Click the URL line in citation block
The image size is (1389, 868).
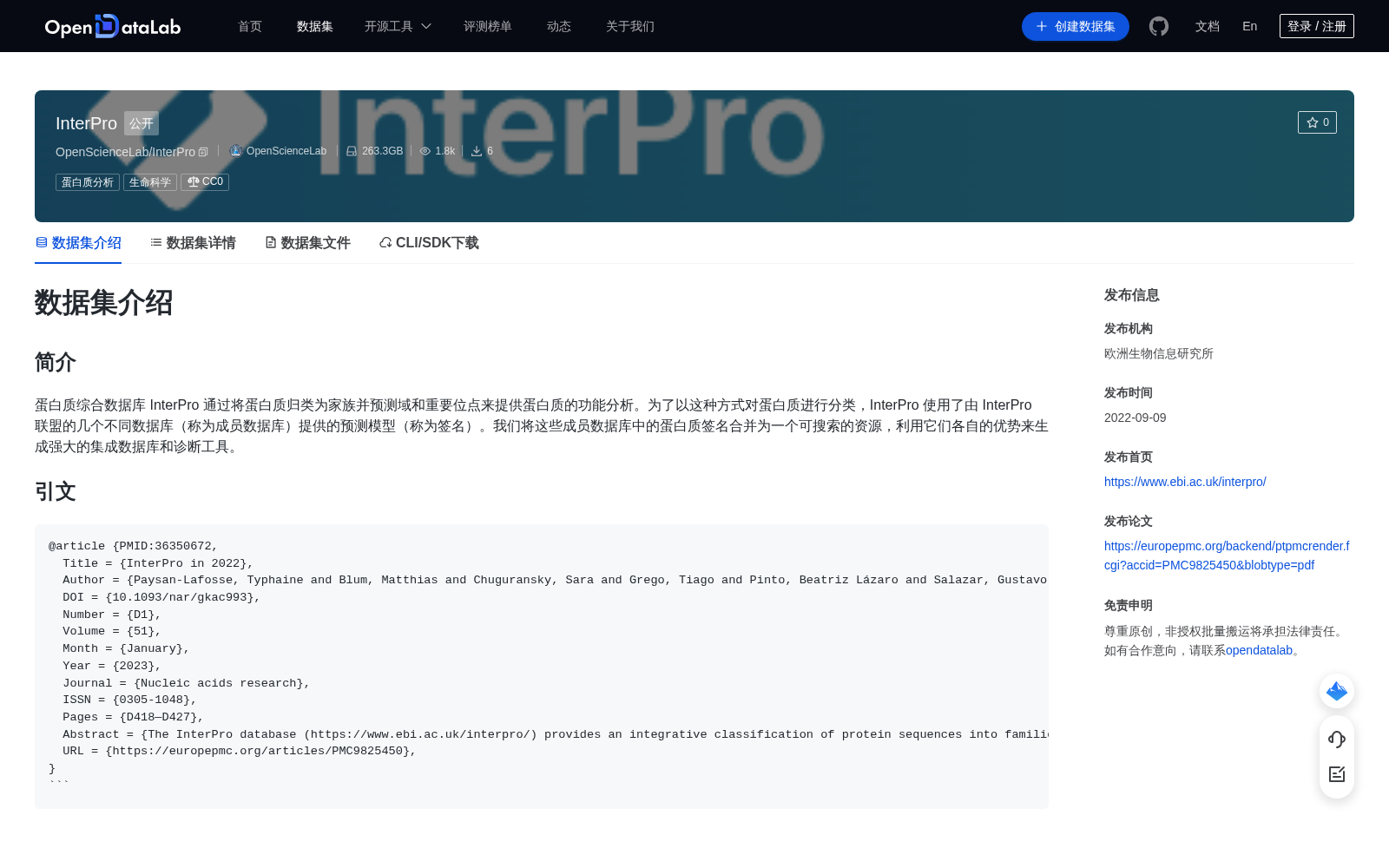(240, 751)
